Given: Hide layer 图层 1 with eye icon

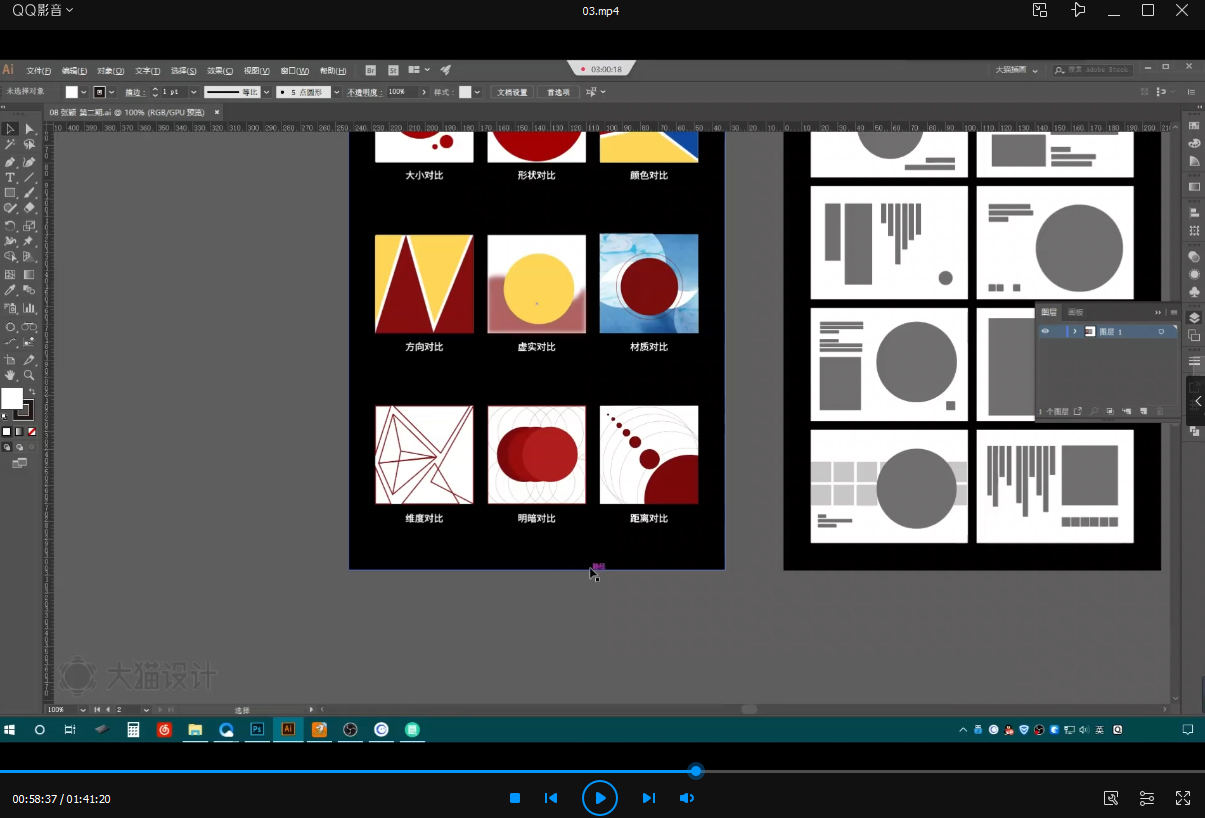Looking at the screenshot, I should 1045,331.
